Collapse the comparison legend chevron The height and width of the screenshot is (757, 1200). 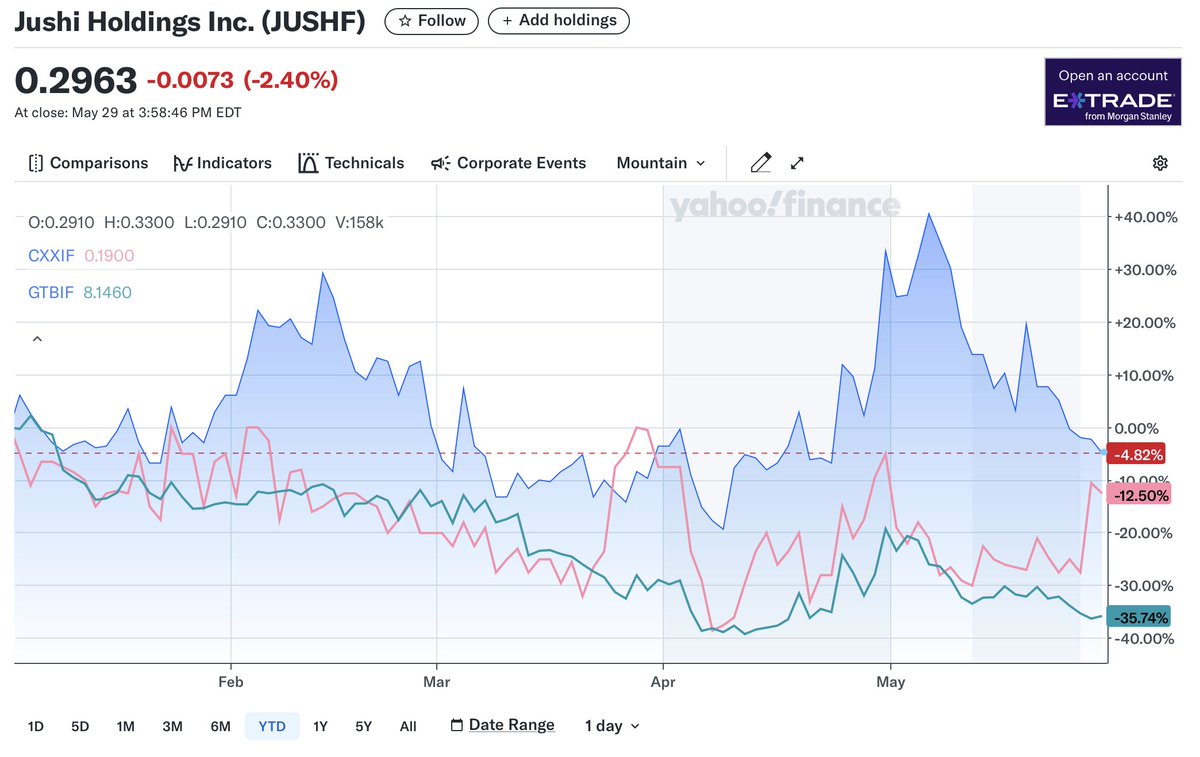pyautogui.click(x=37, y=340)
